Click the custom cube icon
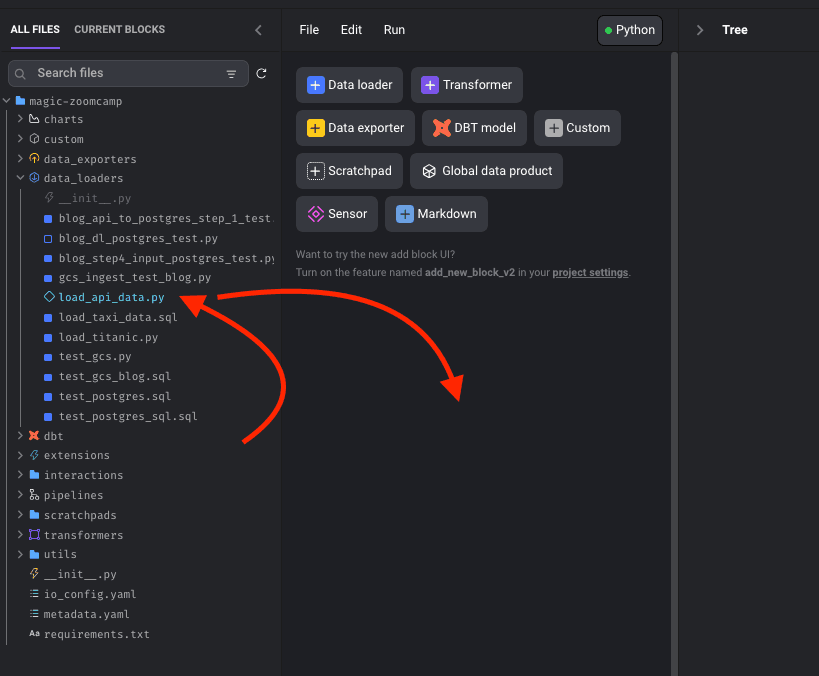The height and width of the screenshot is (676, 819). click(34, 139)
